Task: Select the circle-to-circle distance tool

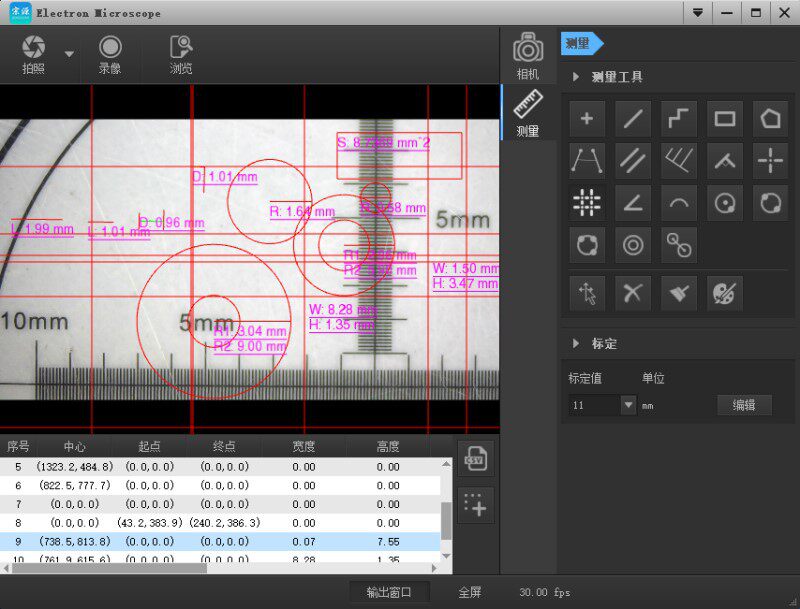Action: tap(679, 245)
